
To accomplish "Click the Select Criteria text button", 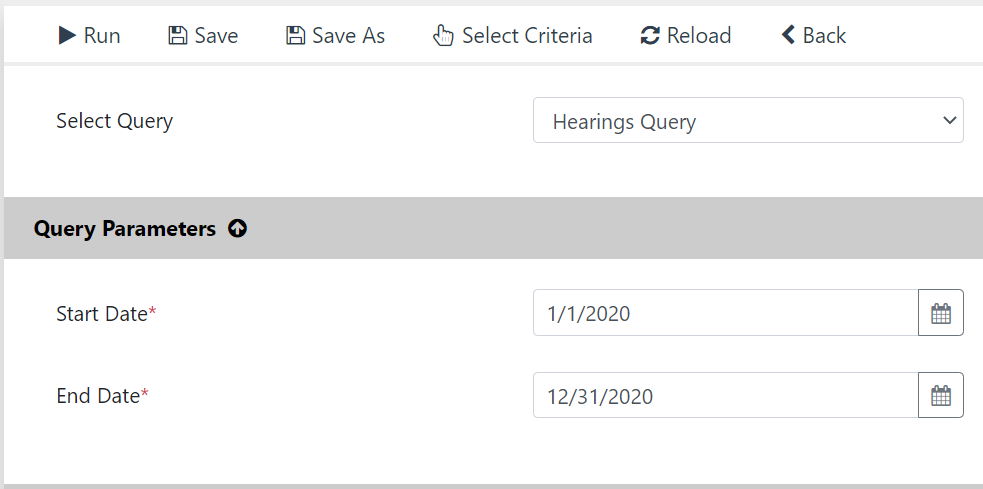I will click(527, 36).
